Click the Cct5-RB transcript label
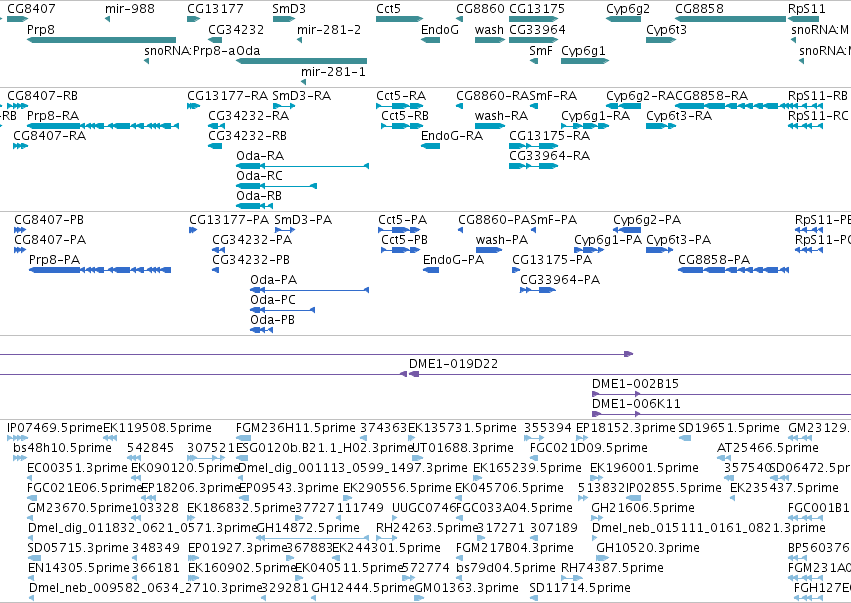Viewport: 851px width, 603px height. click(x=405, y=116)
